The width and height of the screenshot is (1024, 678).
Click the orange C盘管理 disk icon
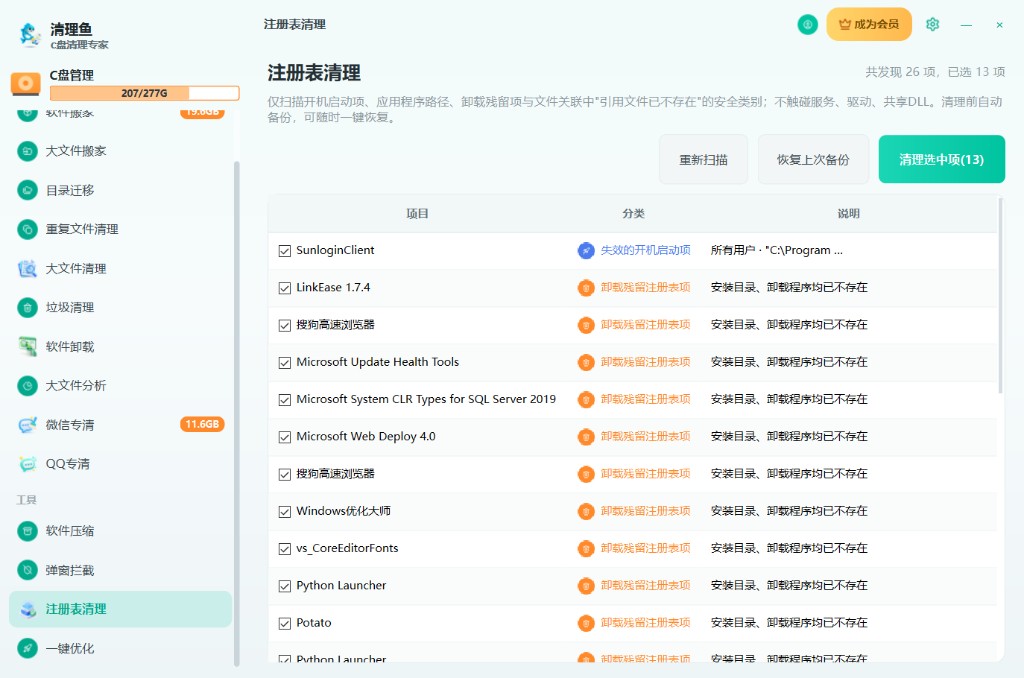pos(25,84)
